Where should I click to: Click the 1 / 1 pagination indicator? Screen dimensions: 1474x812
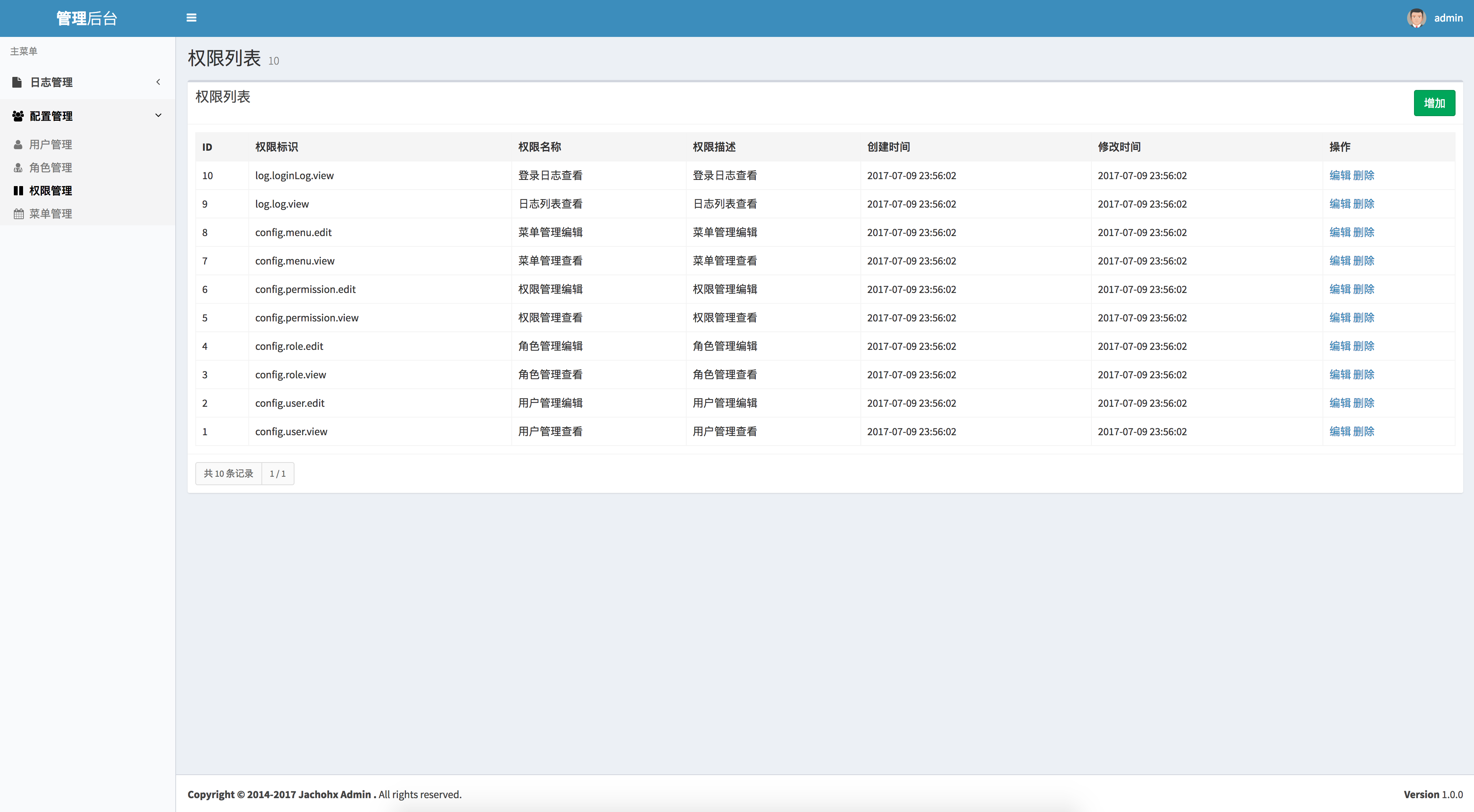278,474
